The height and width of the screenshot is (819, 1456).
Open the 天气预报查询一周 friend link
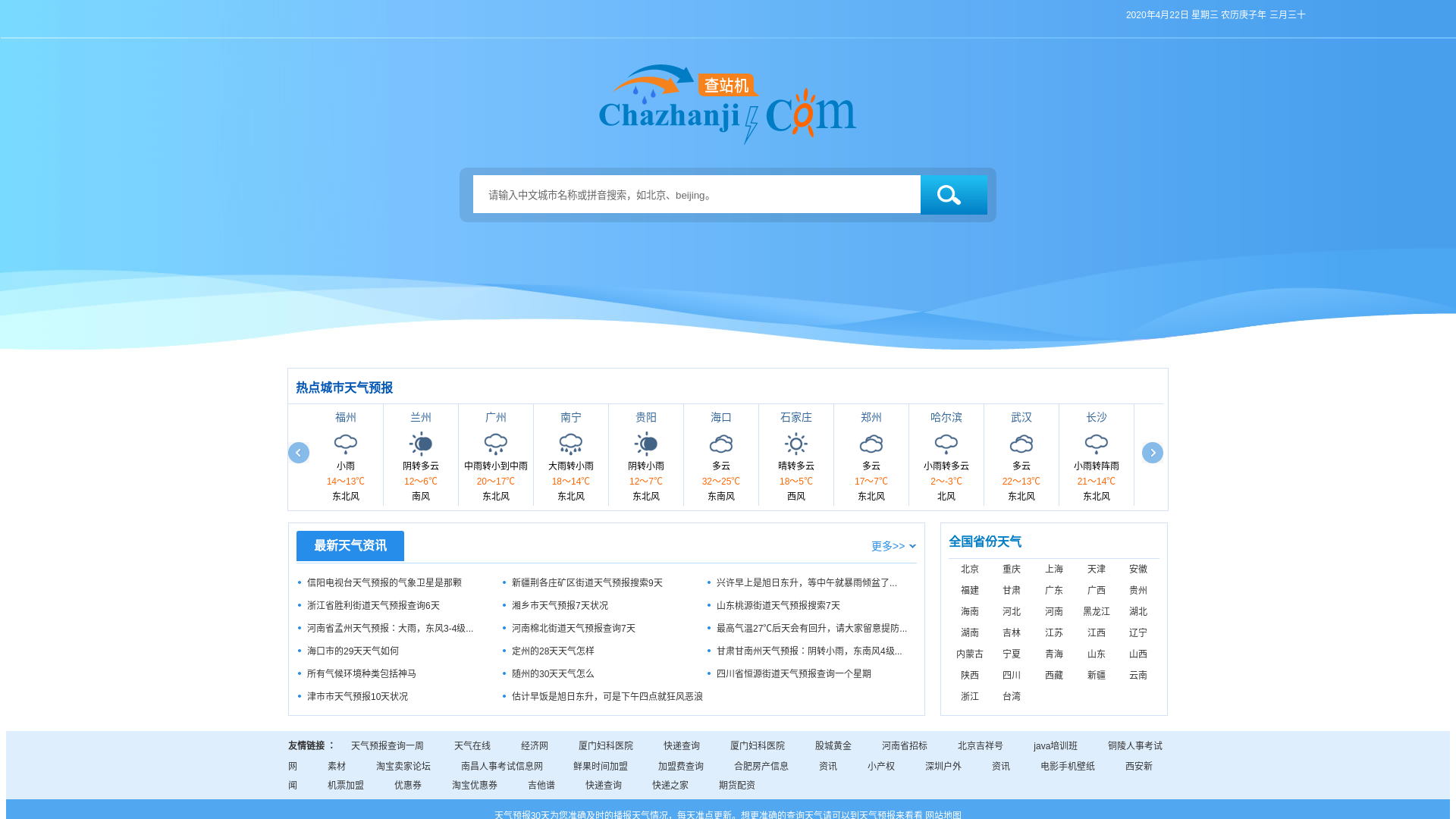387,745
